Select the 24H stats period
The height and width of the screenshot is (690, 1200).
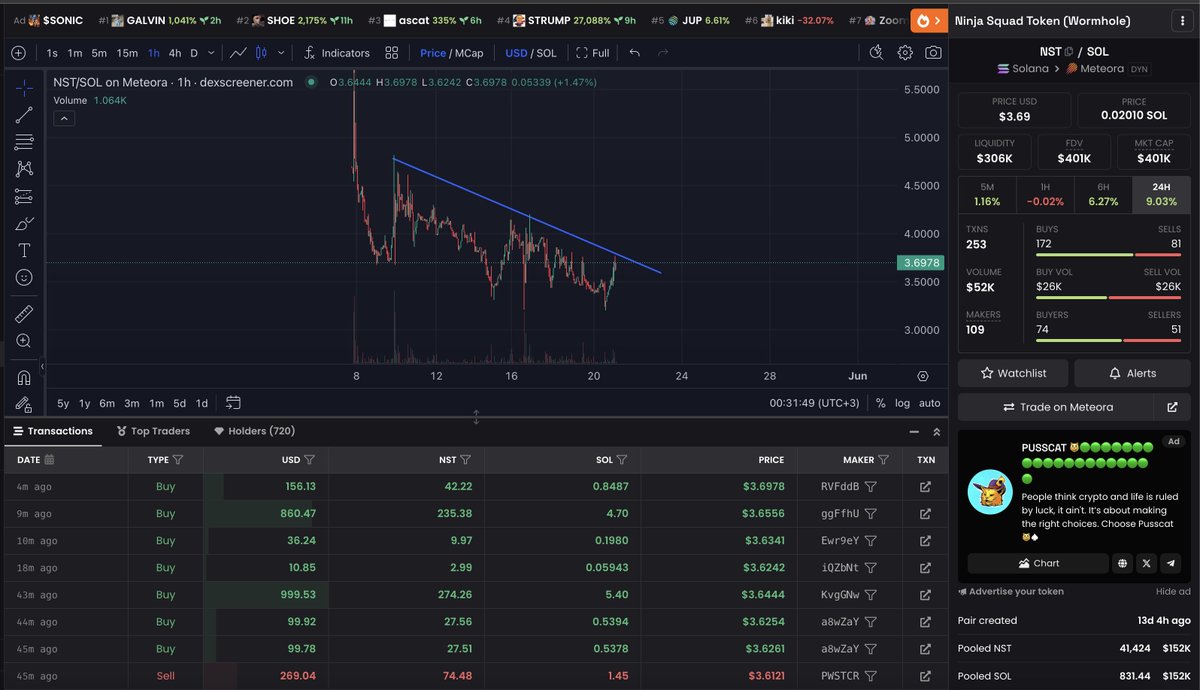[x=1161, y=195]
